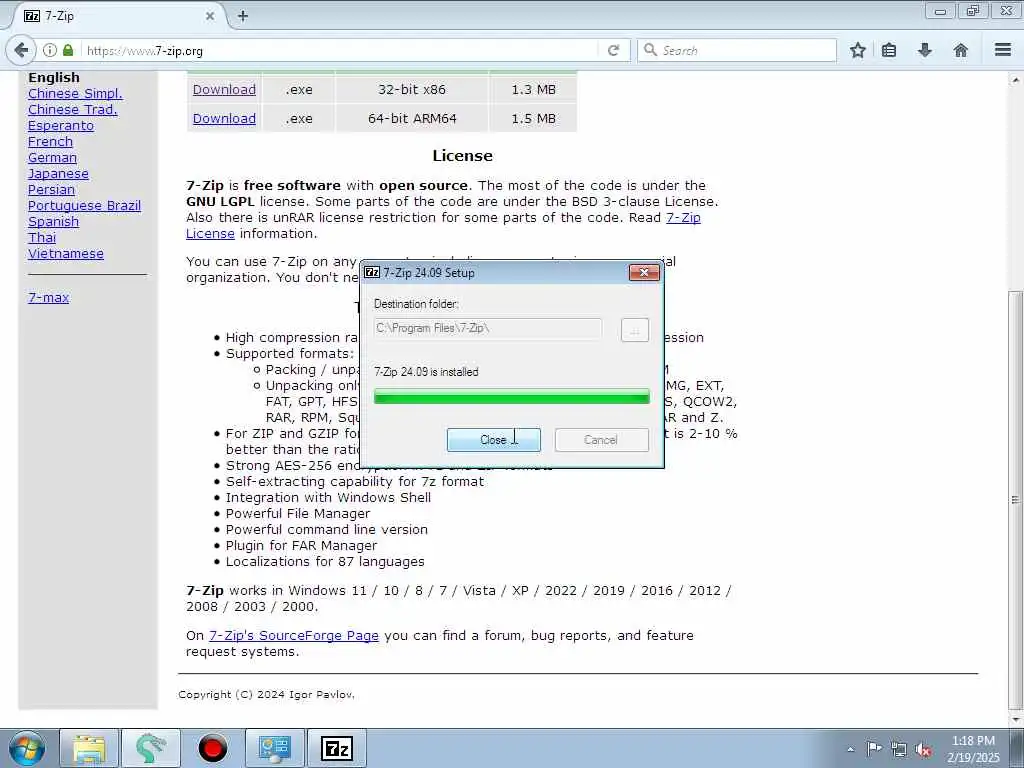
Task: Download the 64-bit ARM64 exe
Action: tap(224, 118)
